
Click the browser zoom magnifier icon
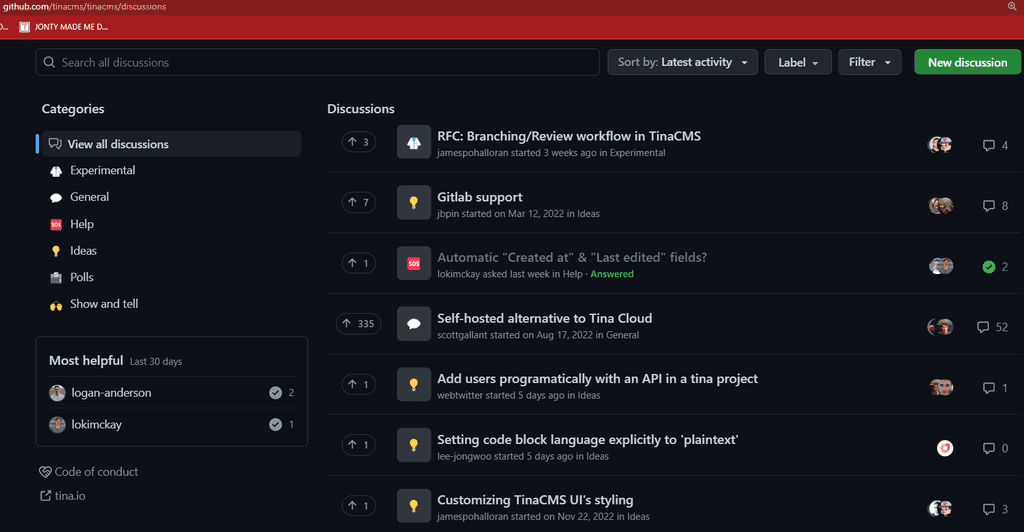coord(1012,7)
